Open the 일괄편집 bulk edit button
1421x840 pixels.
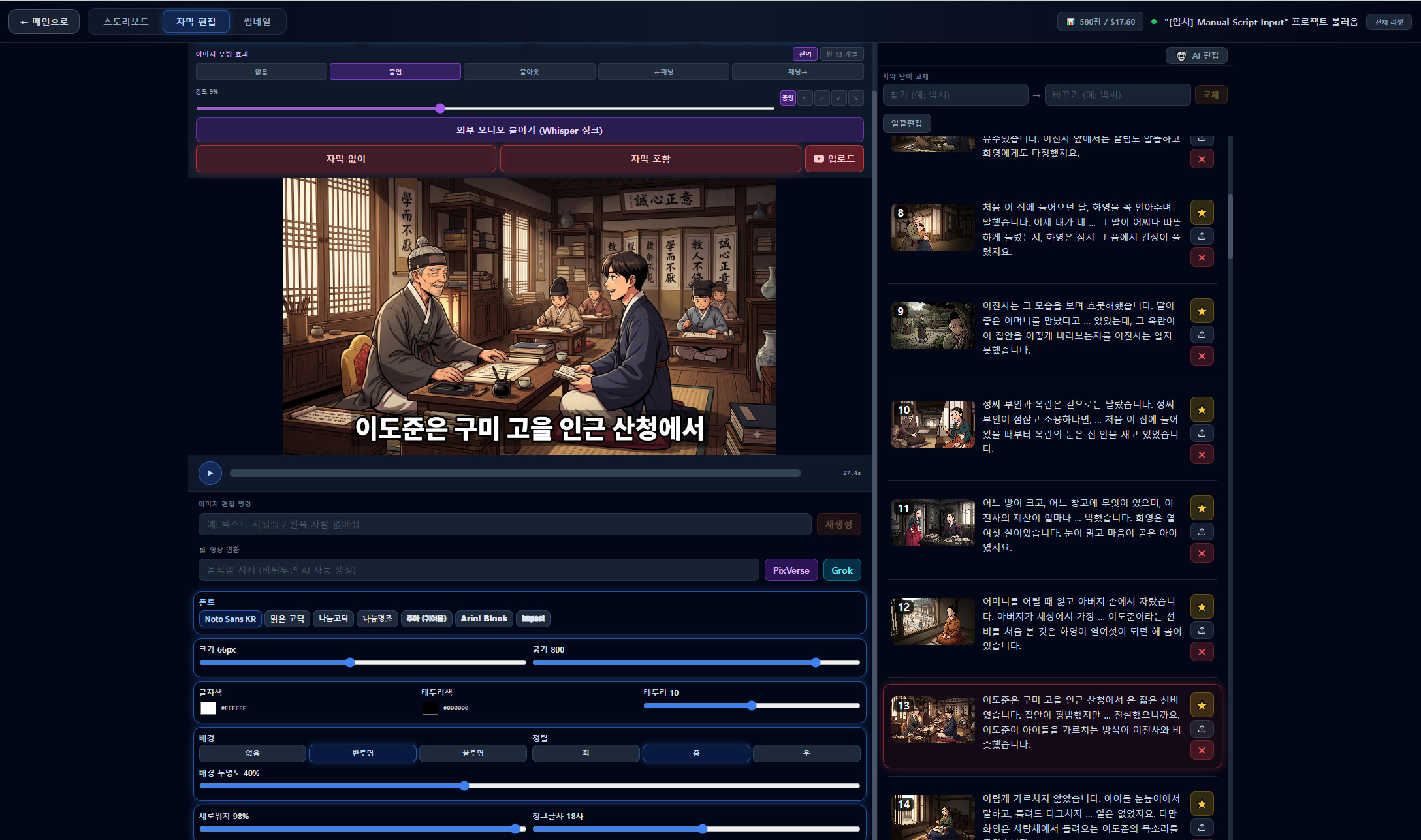(x=906, y=123)
